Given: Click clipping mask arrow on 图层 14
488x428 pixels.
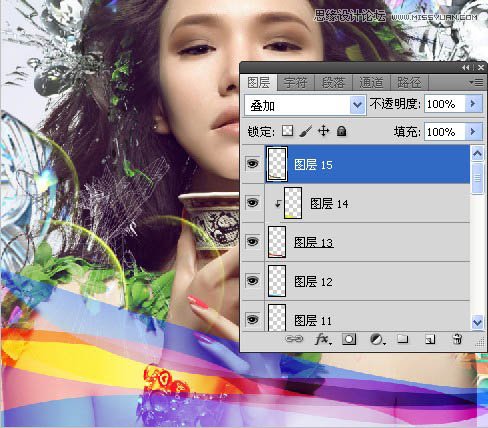Looking at the screenshot, I should (277, 203).
